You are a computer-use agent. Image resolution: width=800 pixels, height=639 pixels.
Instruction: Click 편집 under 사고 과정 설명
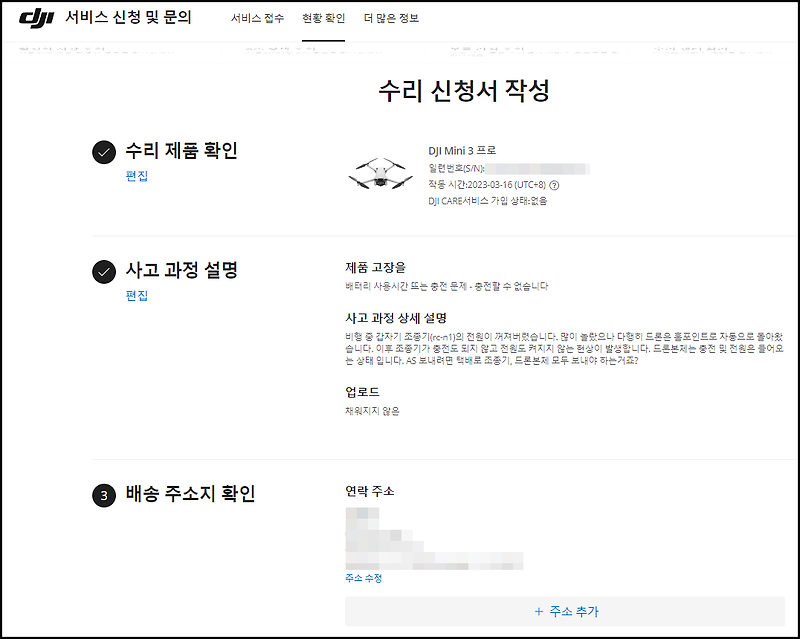click(x=137, y=296)
